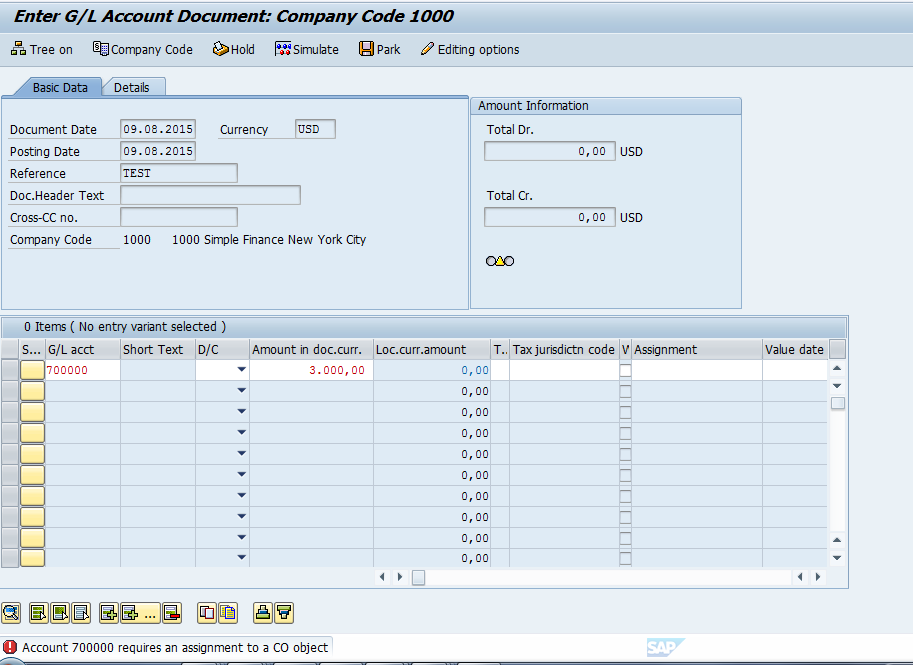The width and height of the screenshot is (913, 665).
Task: Open the D/C dropdown in the third row
Action: tap(242, 412)
